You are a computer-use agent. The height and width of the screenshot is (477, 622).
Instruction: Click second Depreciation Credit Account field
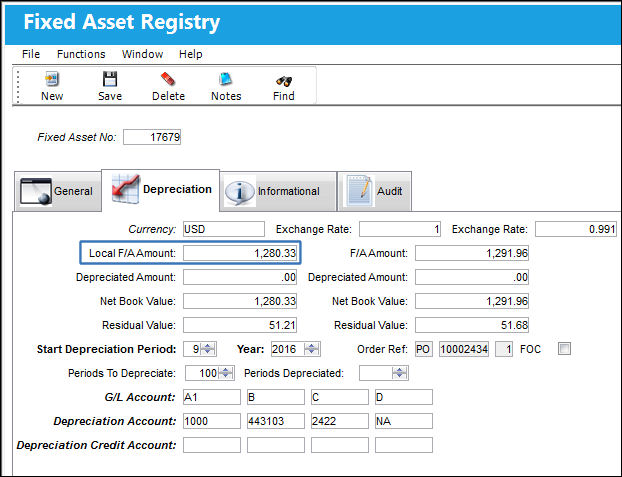pos(276,445)
